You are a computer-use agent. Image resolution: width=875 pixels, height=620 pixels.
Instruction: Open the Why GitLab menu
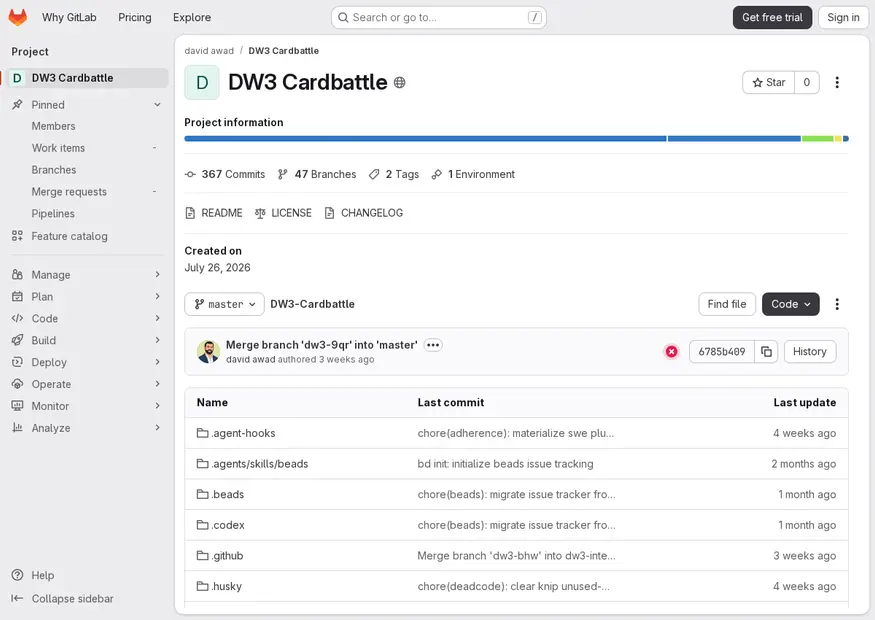69,17
